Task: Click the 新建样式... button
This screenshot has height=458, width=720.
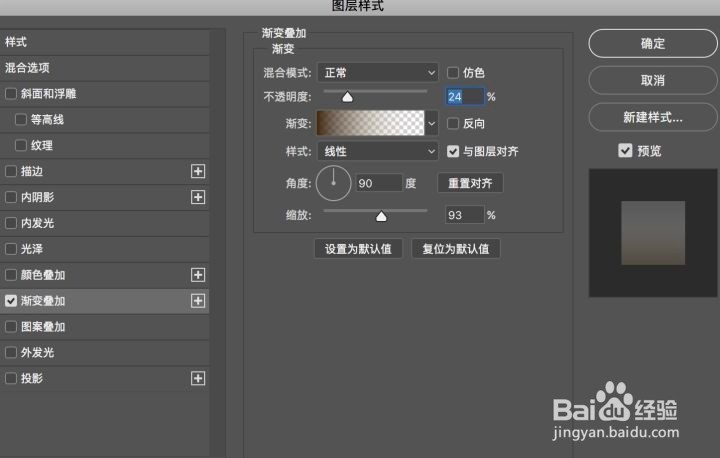Action: [652, 117]
